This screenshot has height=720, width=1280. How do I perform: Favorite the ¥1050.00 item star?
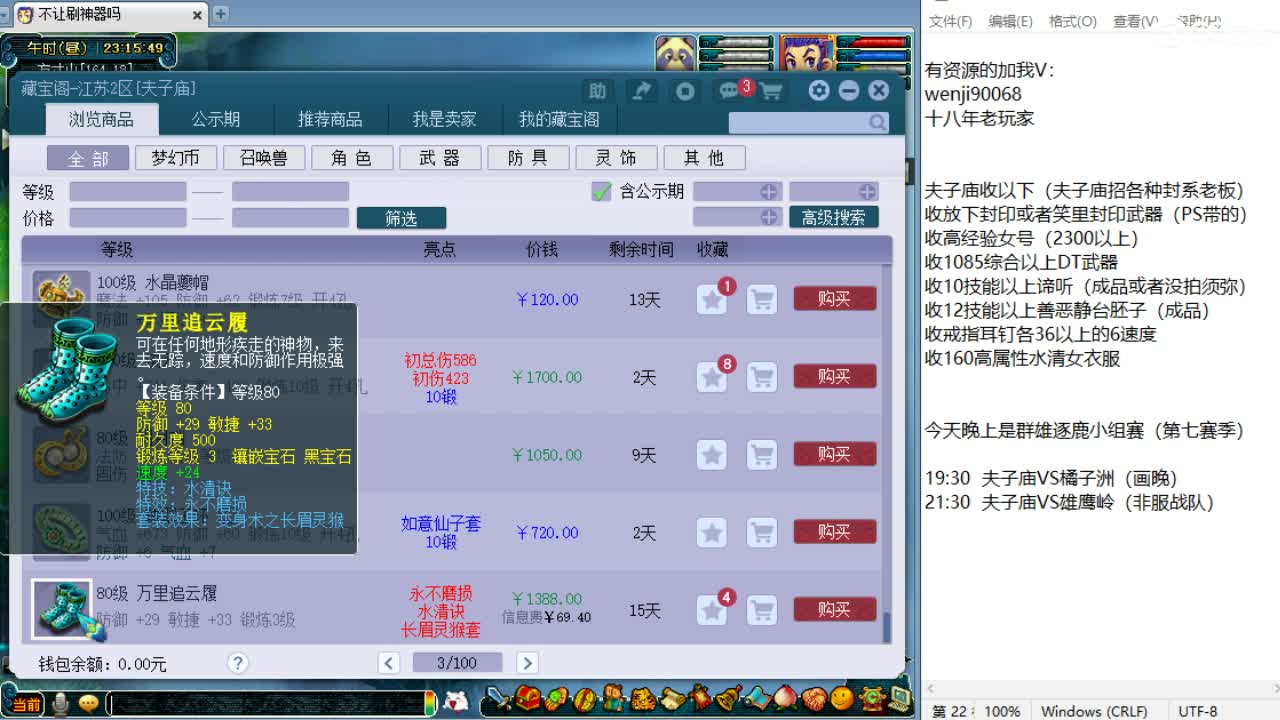coord(712,454)
